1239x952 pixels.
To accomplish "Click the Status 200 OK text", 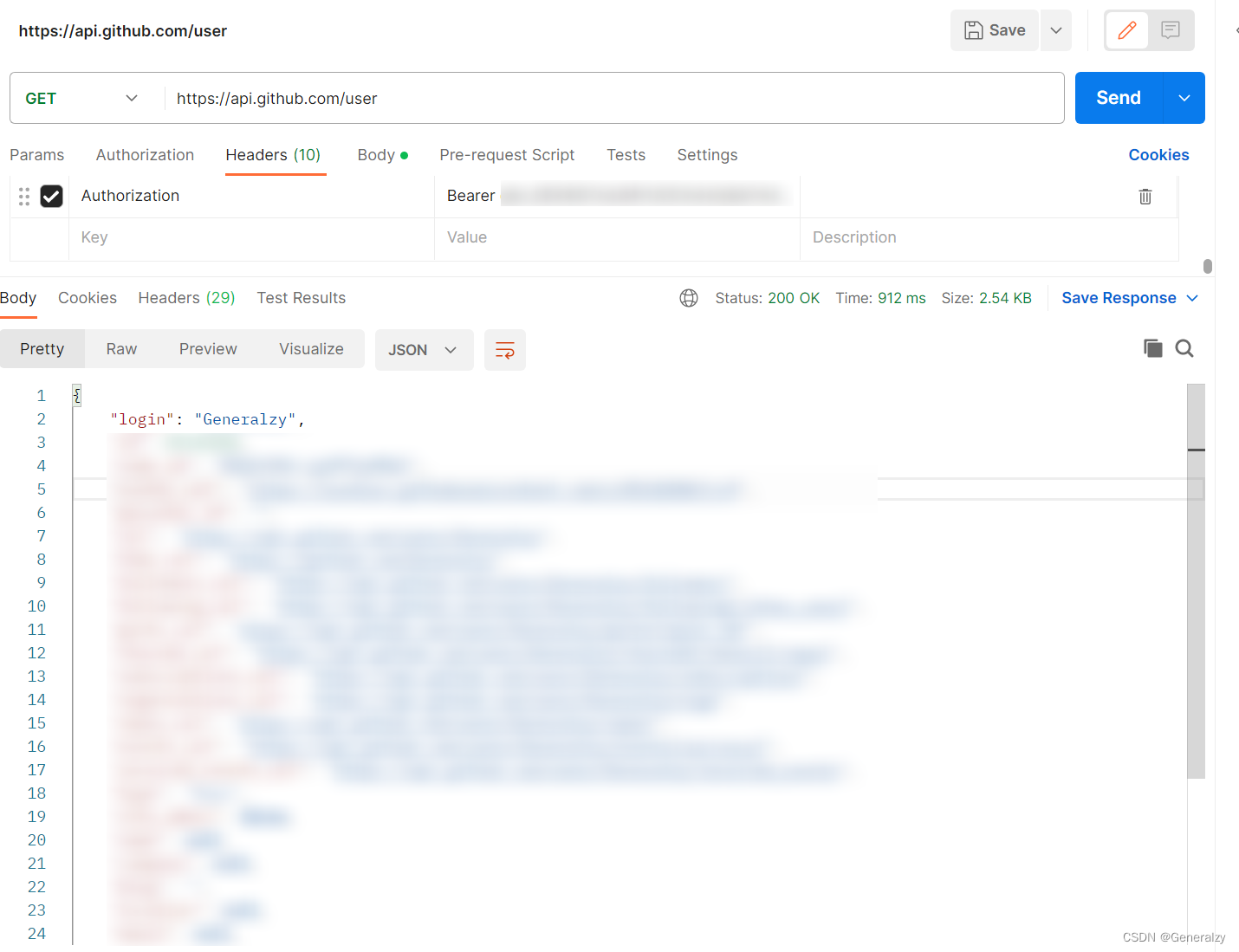I will pos(767,298).
